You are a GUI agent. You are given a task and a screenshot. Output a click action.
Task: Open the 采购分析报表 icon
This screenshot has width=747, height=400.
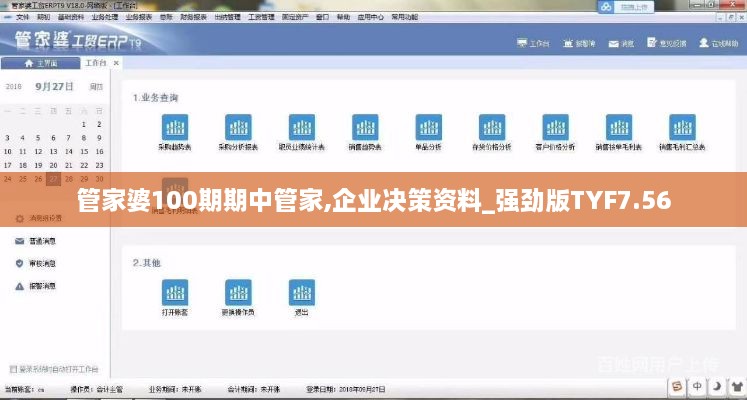click(x=238, y=127)
